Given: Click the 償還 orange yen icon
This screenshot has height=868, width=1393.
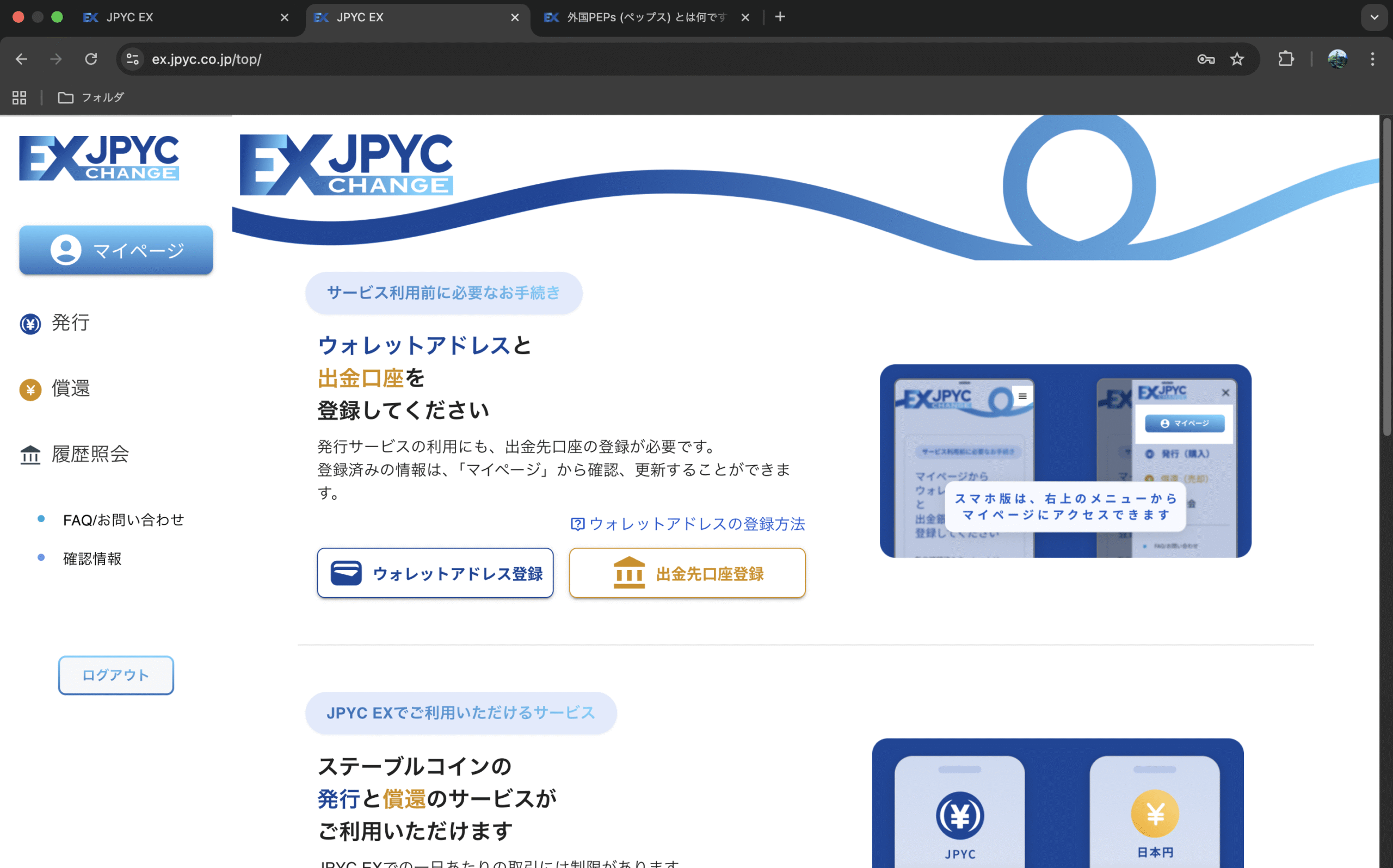Looking at the screenshot, I should pos(30,390).
